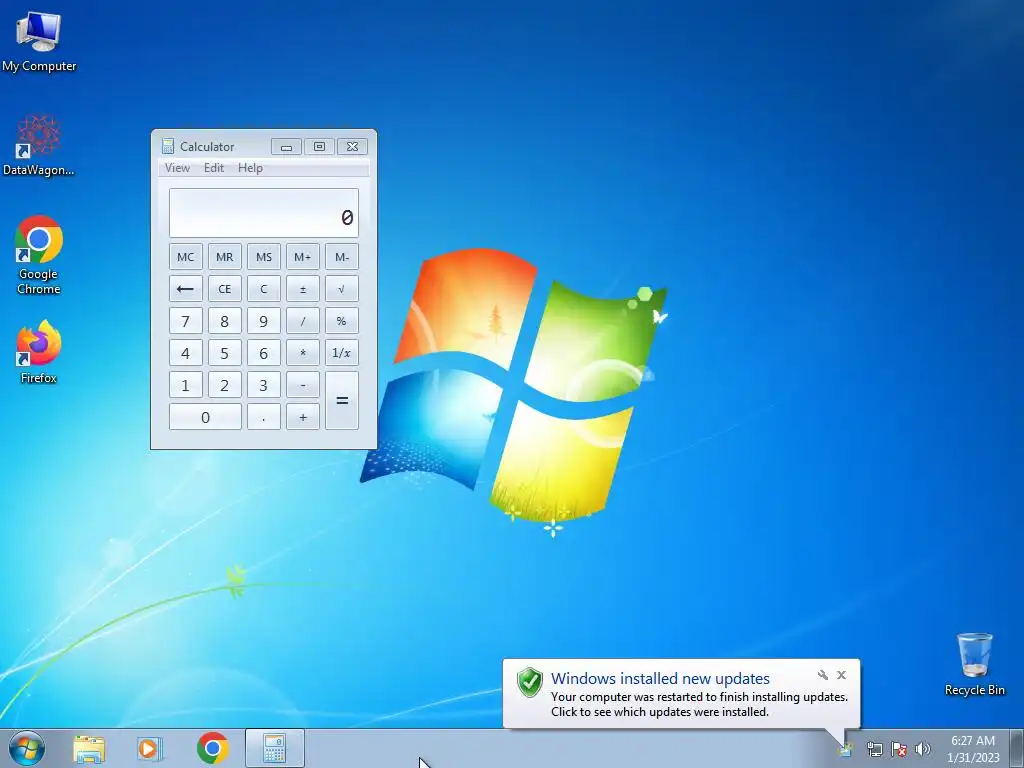Click the M+ memory add button
This screenshot has height=768, width=1024.
[x=302, y=257]
